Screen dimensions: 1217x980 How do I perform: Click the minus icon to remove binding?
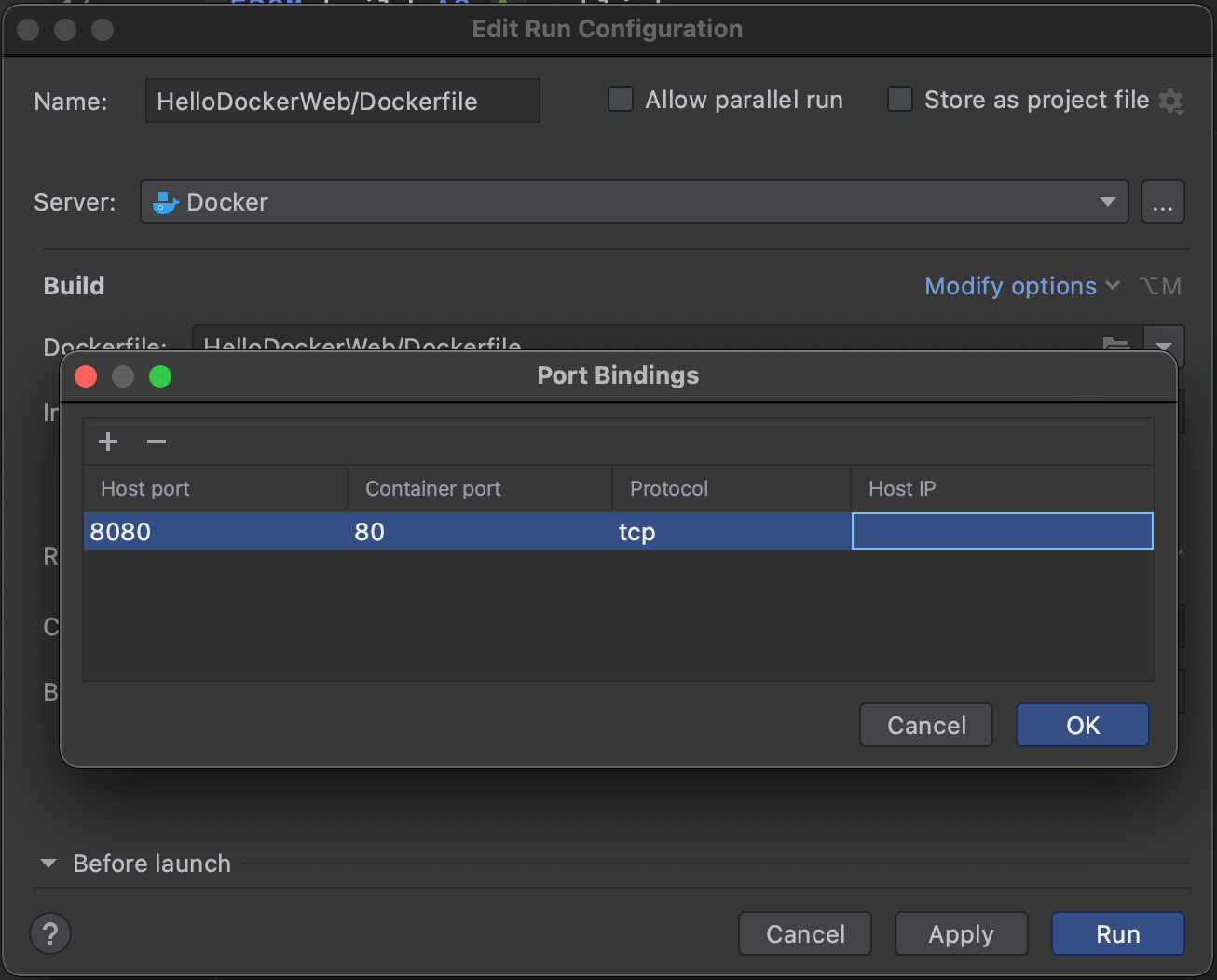157,442
